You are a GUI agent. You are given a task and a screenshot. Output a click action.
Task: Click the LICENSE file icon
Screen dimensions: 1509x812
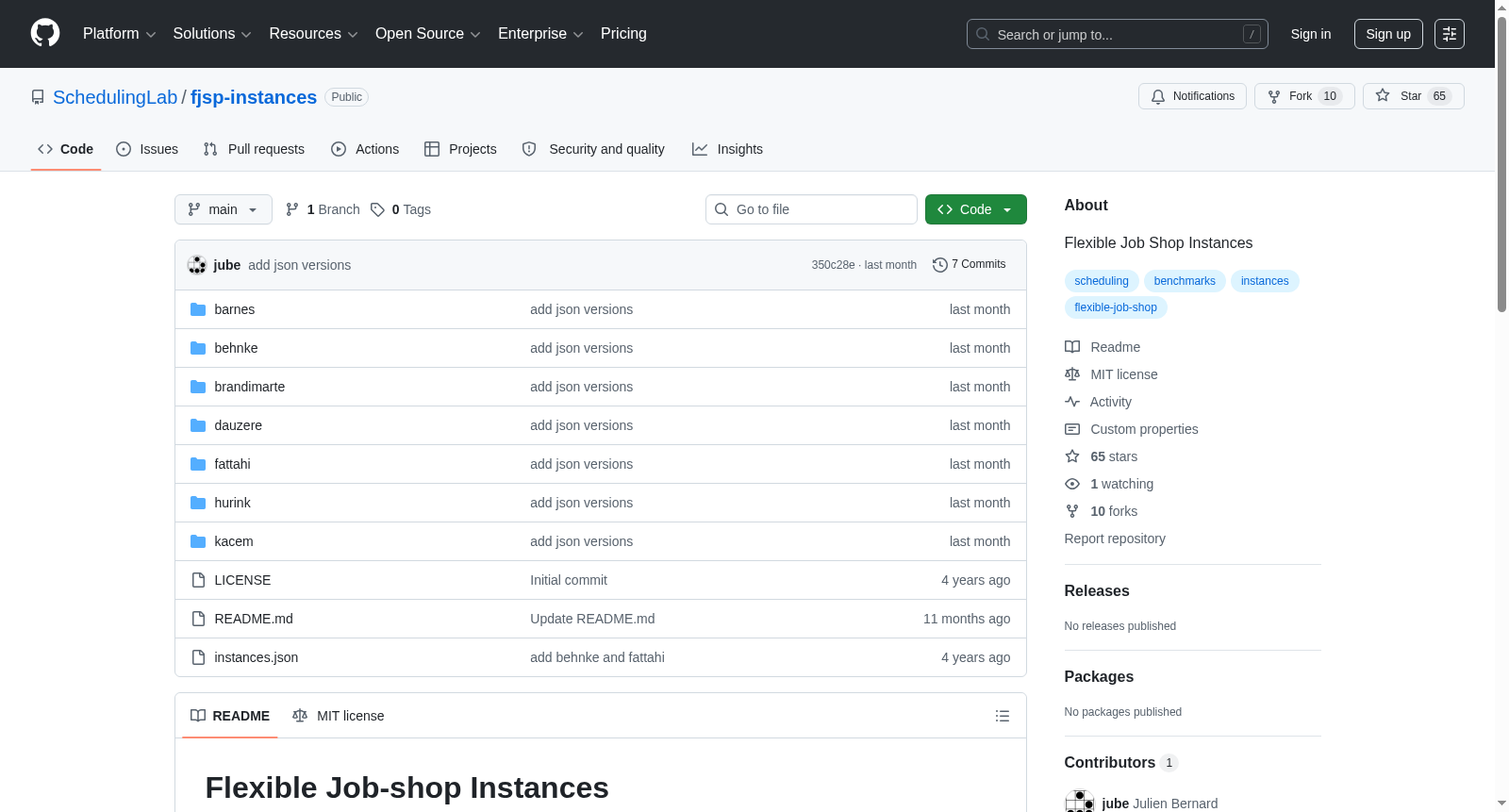198,580
